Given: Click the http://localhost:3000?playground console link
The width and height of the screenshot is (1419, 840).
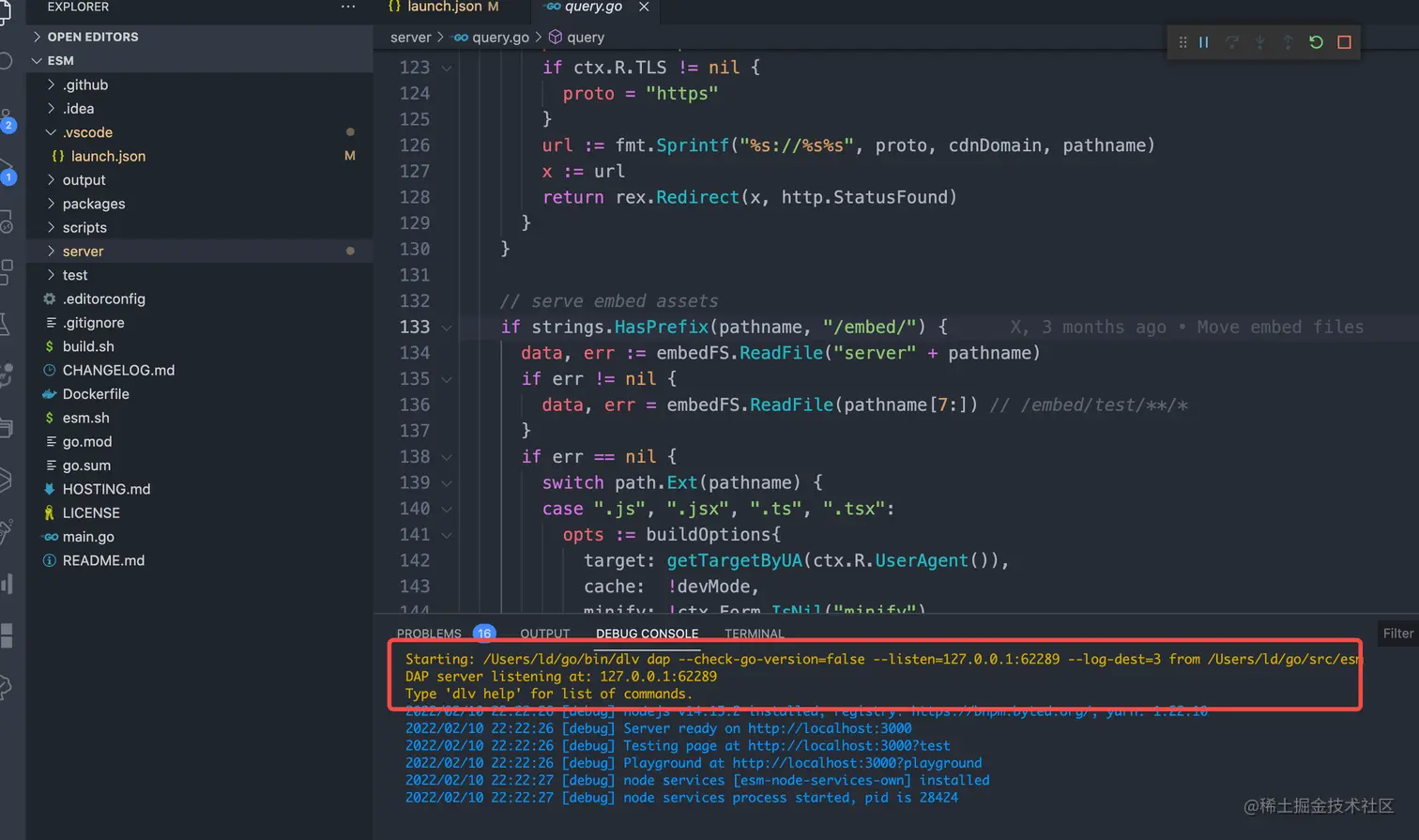Looking at the screenshot, I should click(857, 763).
